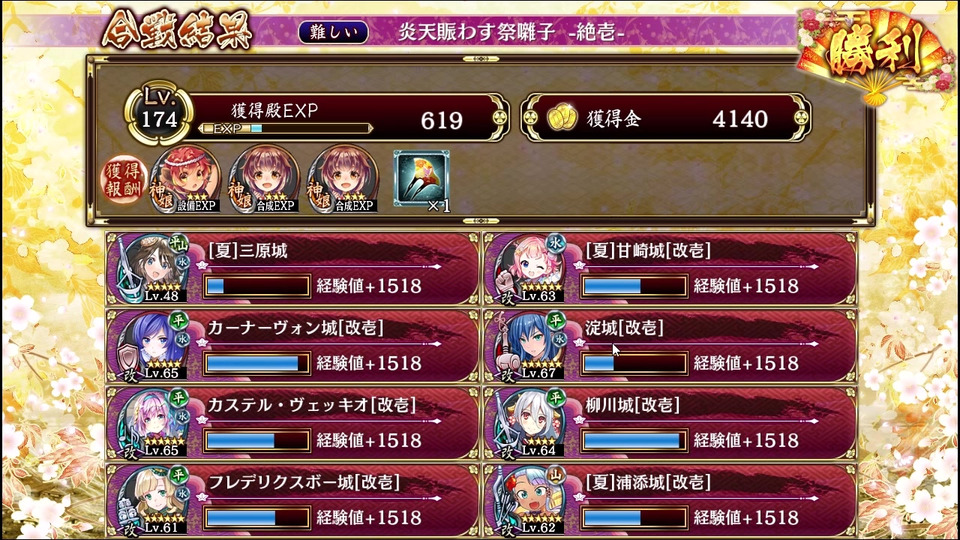Select the red-haired 設備EXP reward portrait

(x=186, y=180)
